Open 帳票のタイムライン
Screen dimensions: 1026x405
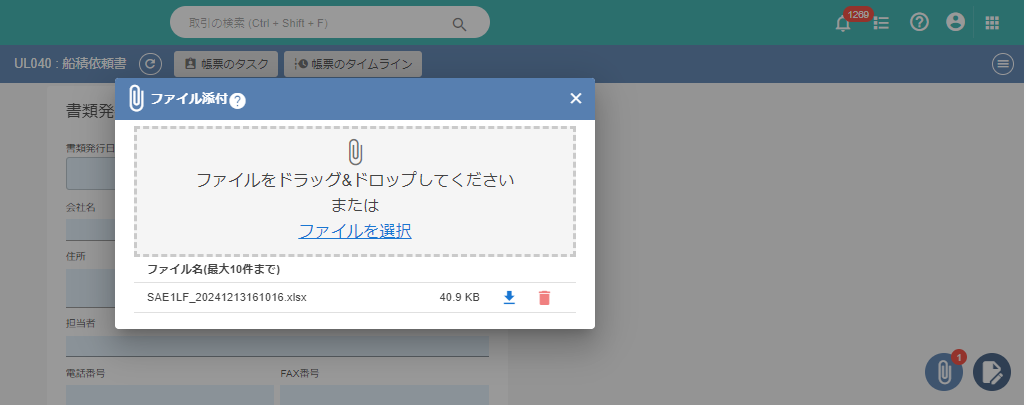point(353,64)
